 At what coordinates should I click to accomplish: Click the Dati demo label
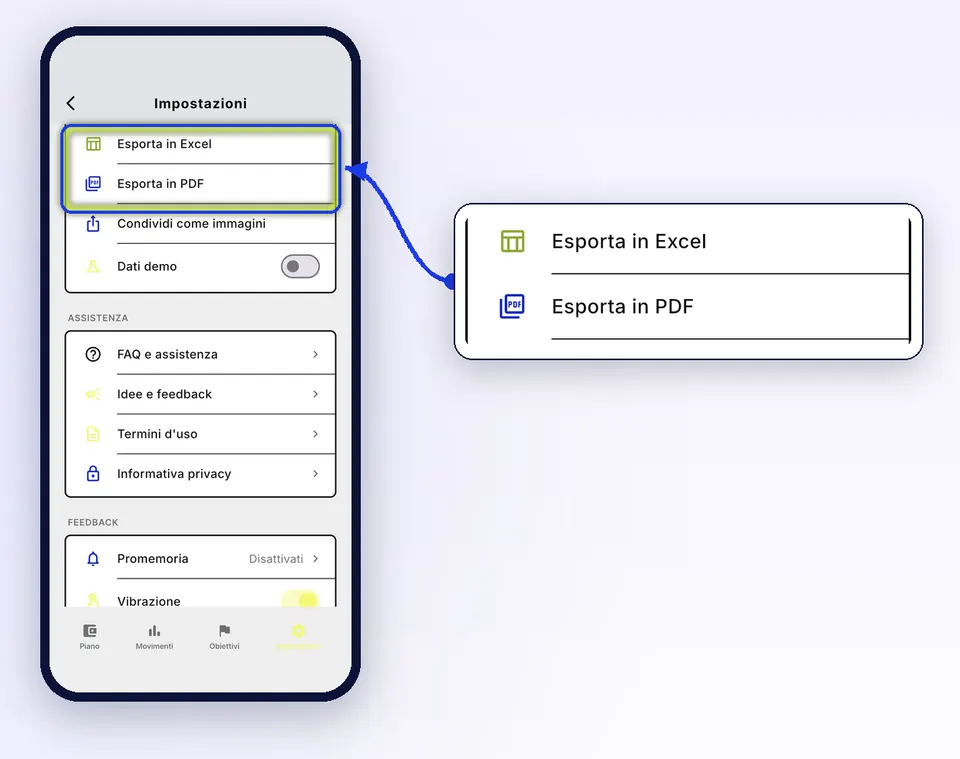147,266
